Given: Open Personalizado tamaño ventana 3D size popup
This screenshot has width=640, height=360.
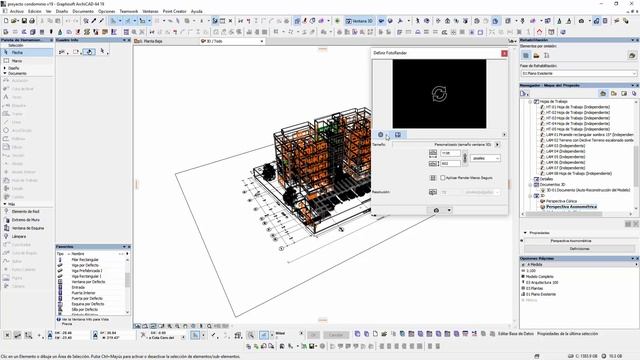Looking at the screenshot, I should coord(497,144).
